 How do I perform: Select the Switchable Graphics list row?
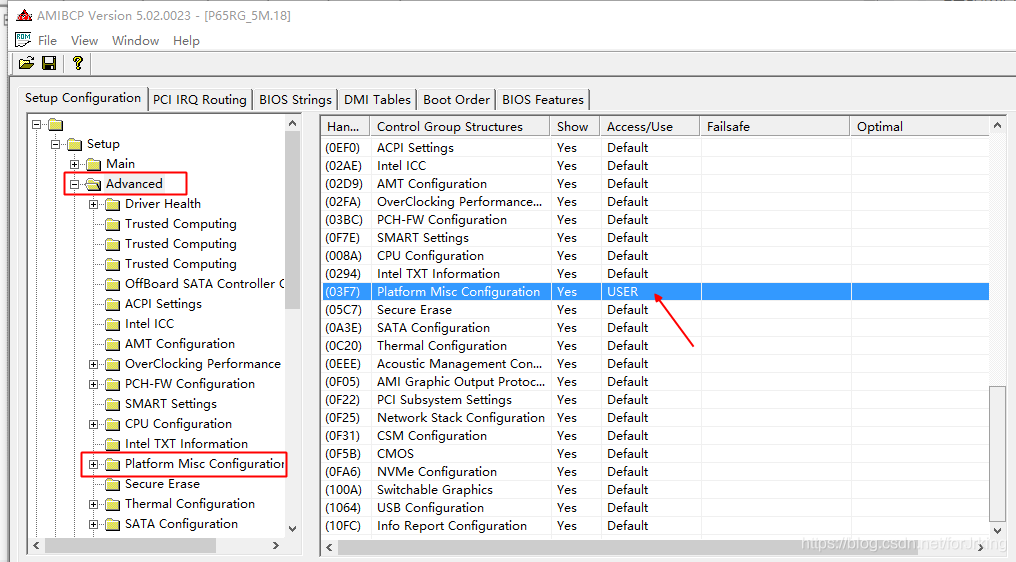pos(654,490)
